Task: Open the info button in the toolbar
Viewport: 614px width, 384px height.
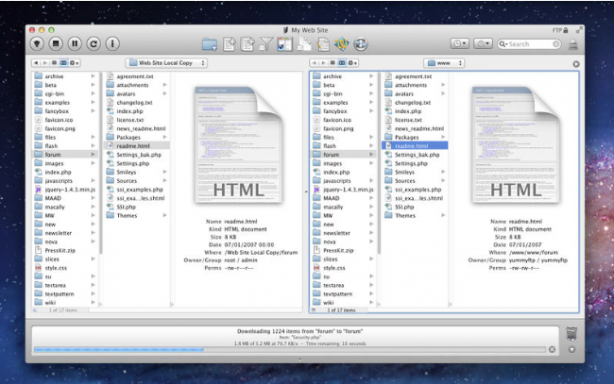Action: (112, 43)
